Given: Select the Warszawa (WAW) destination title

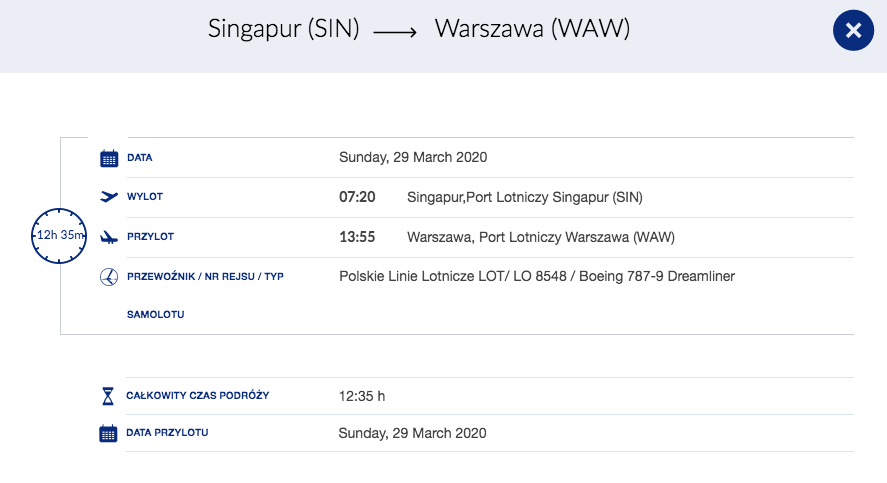Looking at the screenshot, I should tap(532, 29).
